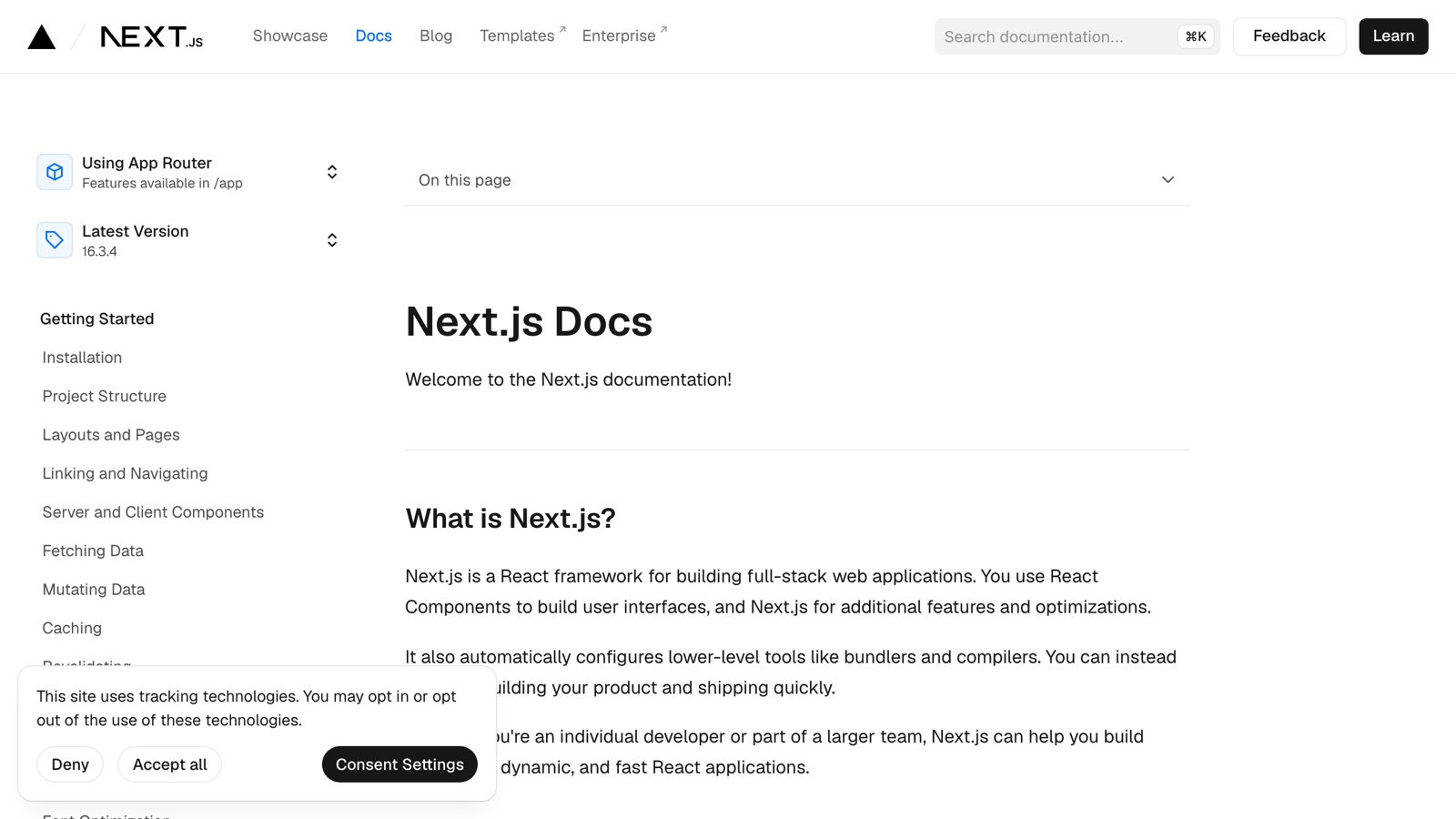Click the App Router cube icon
Image resolution: width=1456 pixels, height=819 pixels.
pyautogui.click(x=55, y=172)
